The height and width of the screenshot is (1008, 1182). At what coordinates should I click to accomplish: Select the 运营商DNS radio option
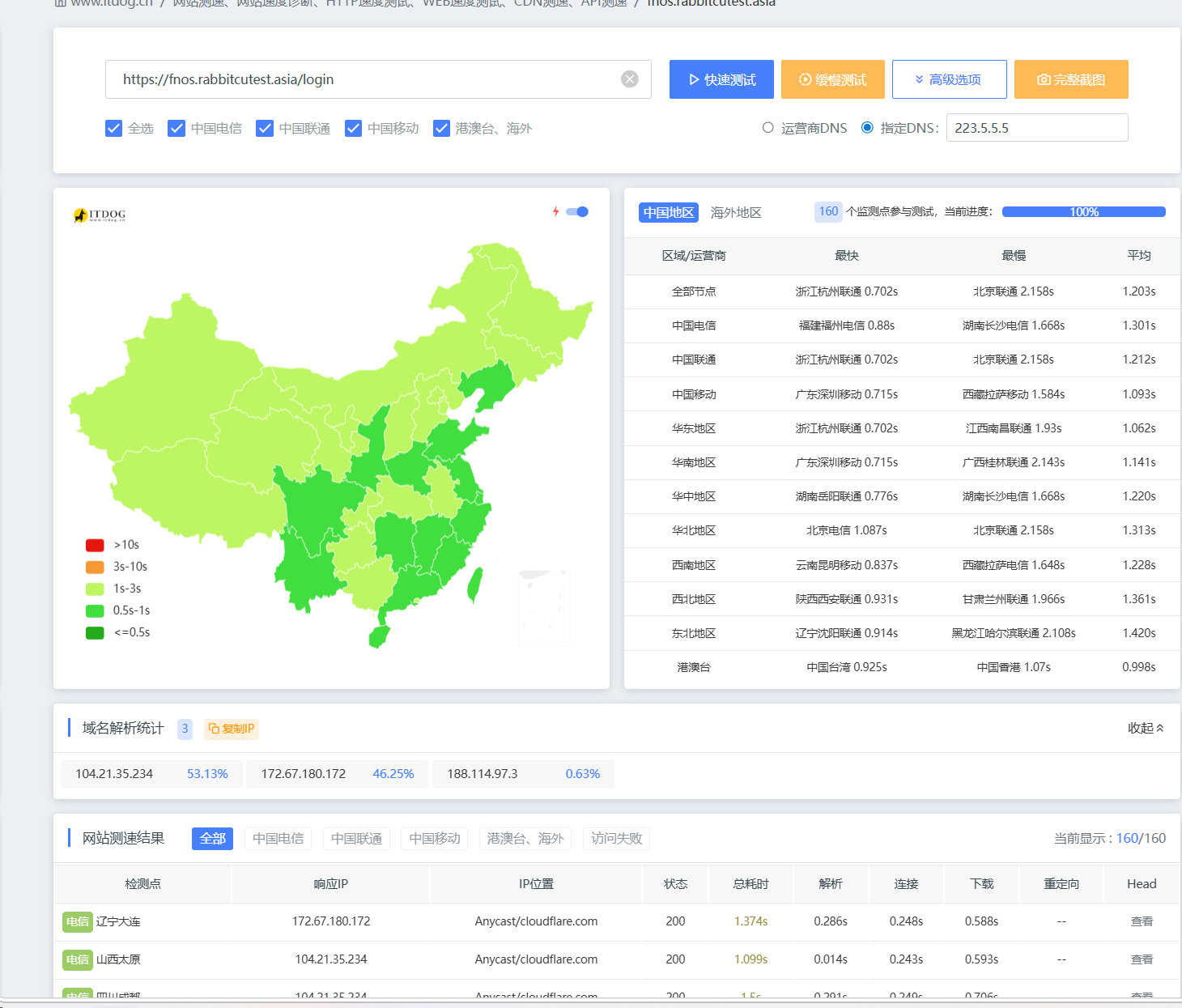(767, 128)
